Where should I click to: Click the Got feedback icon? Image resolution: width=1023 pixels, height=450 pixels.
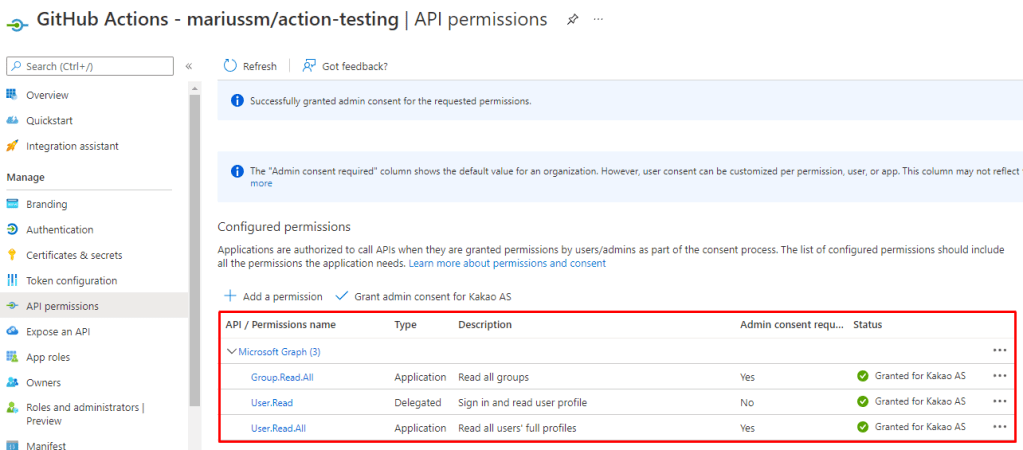pyautogui.click(x=310, y=66)
